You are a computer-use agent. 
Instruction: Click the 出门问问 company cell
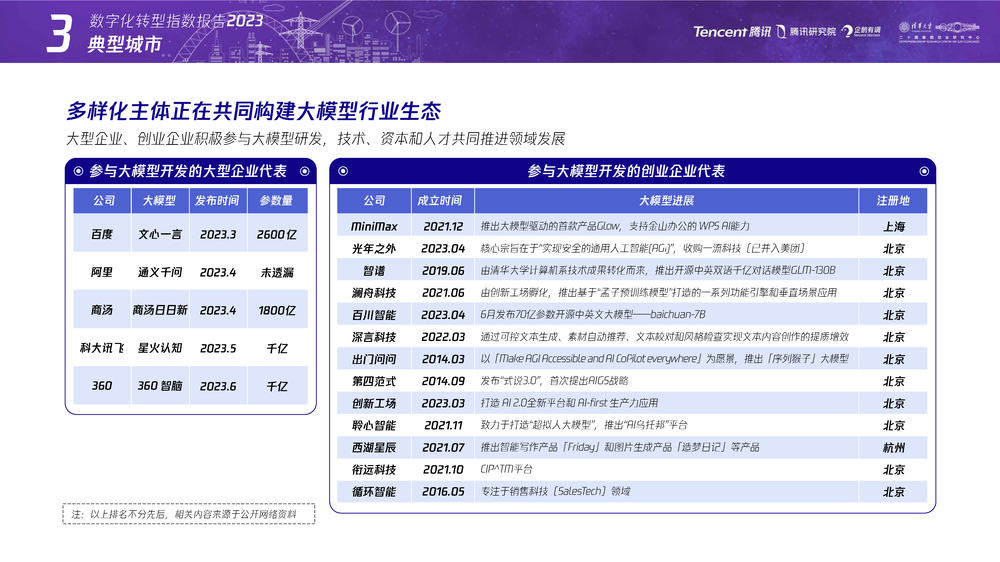coord(374,359)
